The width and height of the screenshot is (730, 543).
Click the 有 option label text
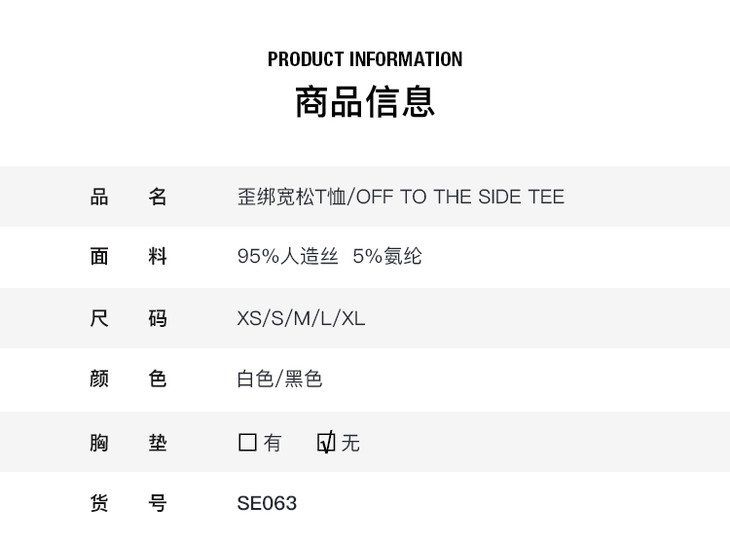click(x=273, y=443)
